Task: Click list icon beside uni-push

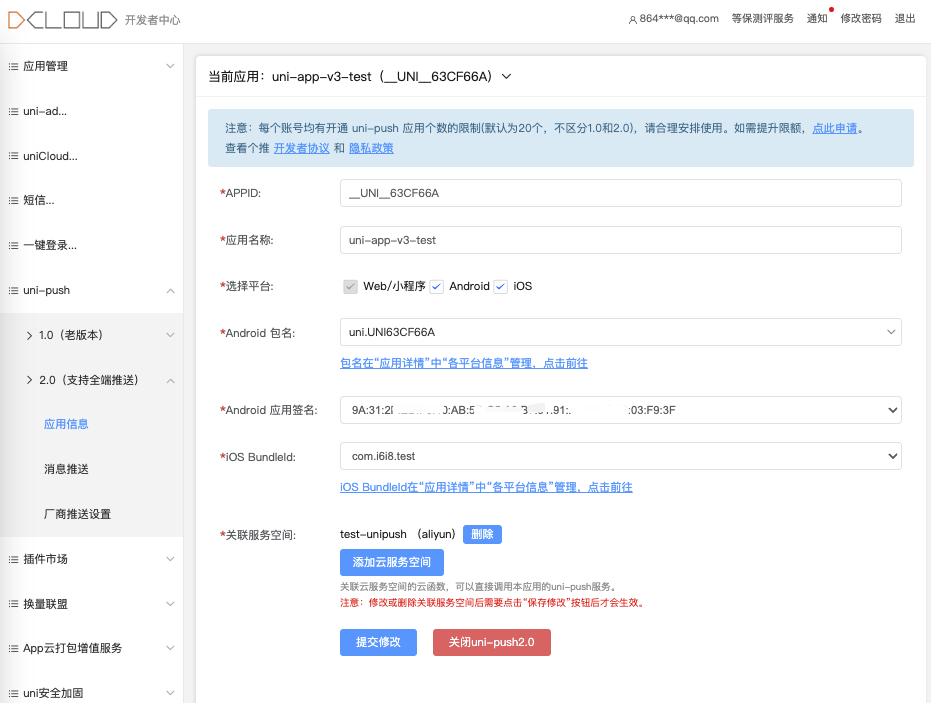Action: click(x=13, y=290)
